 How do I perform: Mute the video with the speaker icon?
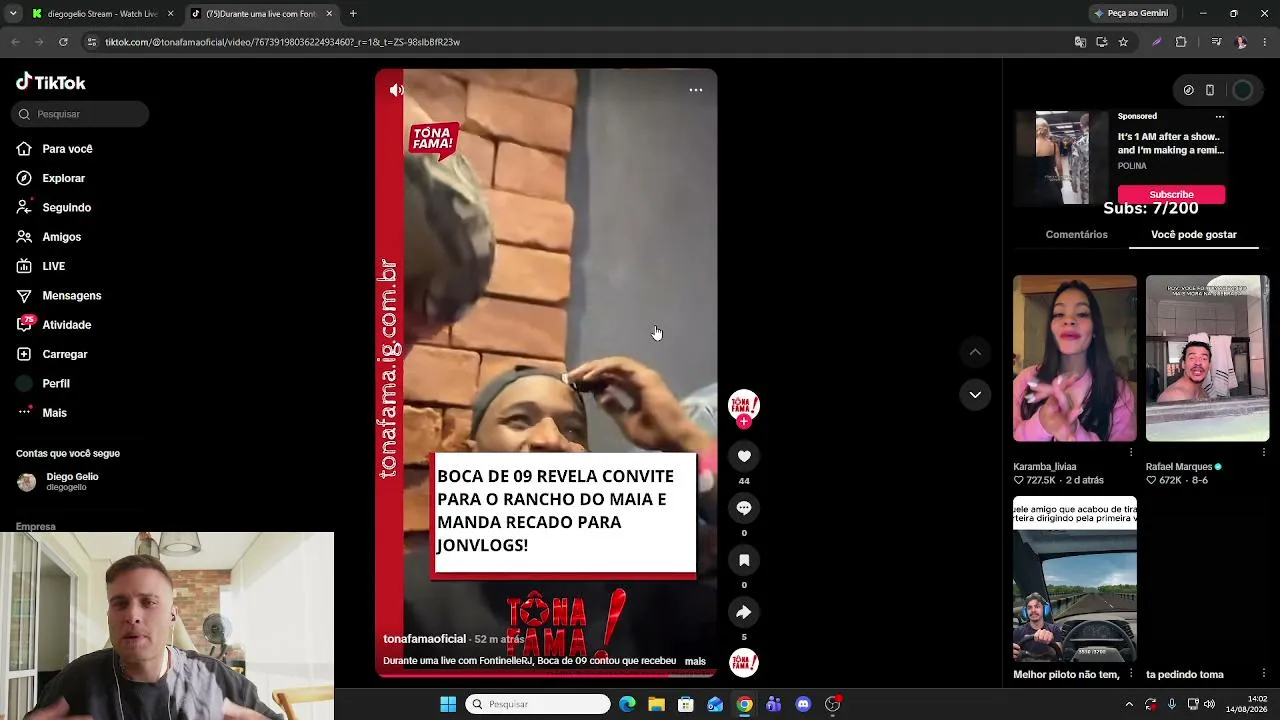(x=396, y=90)
